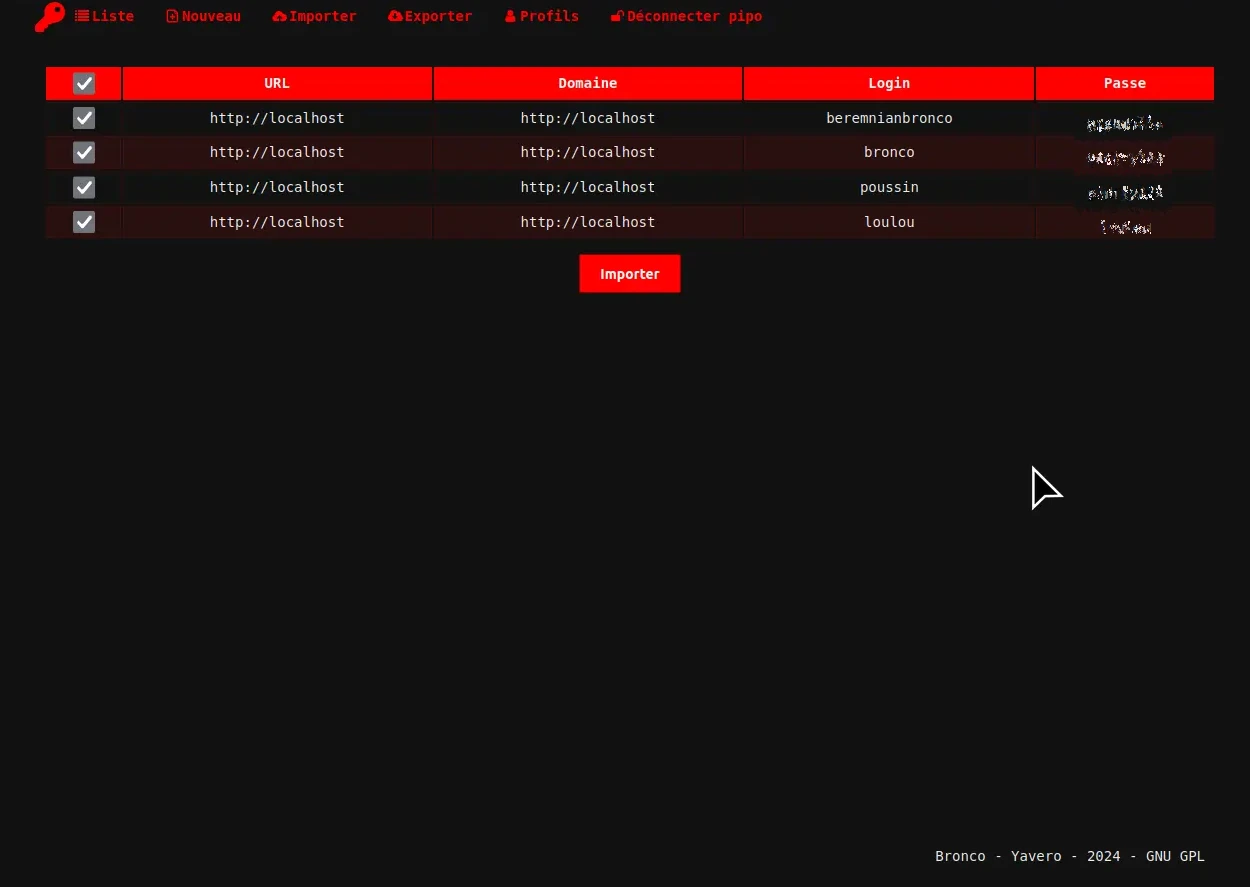Image resolution: width=1250 pixels, height=887 pixels.
Task: Click blurred password in poussin row
Action: pos(1125,192)
